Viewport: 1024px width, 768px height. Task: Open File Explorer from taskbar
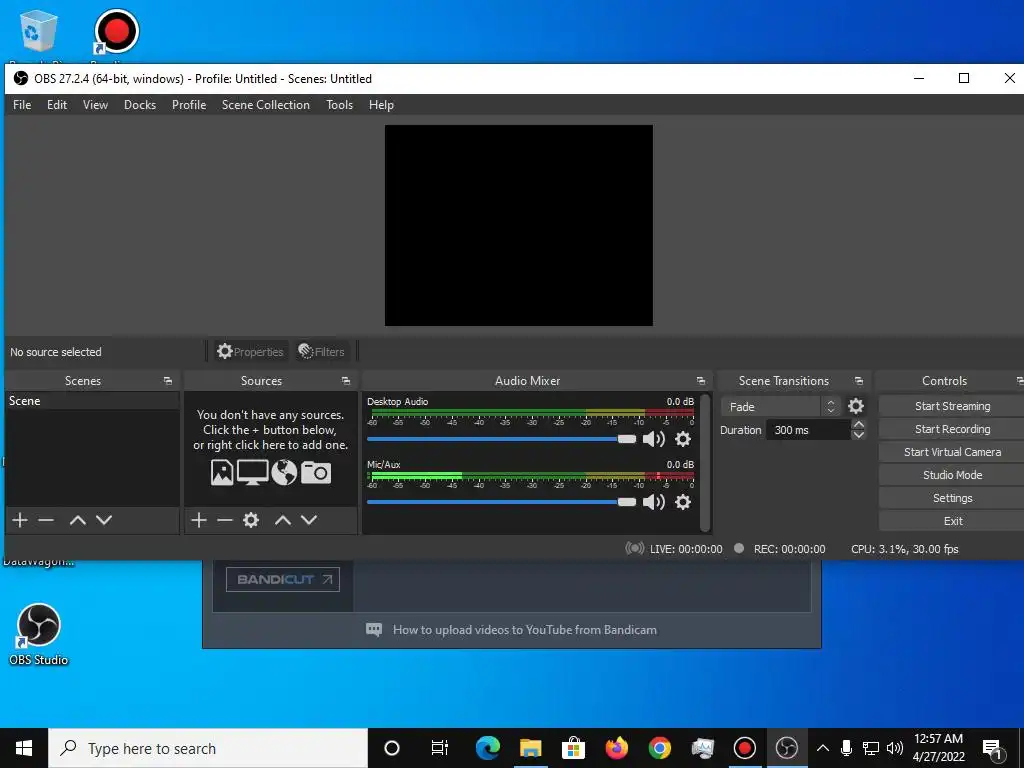(x=530, y=748)
